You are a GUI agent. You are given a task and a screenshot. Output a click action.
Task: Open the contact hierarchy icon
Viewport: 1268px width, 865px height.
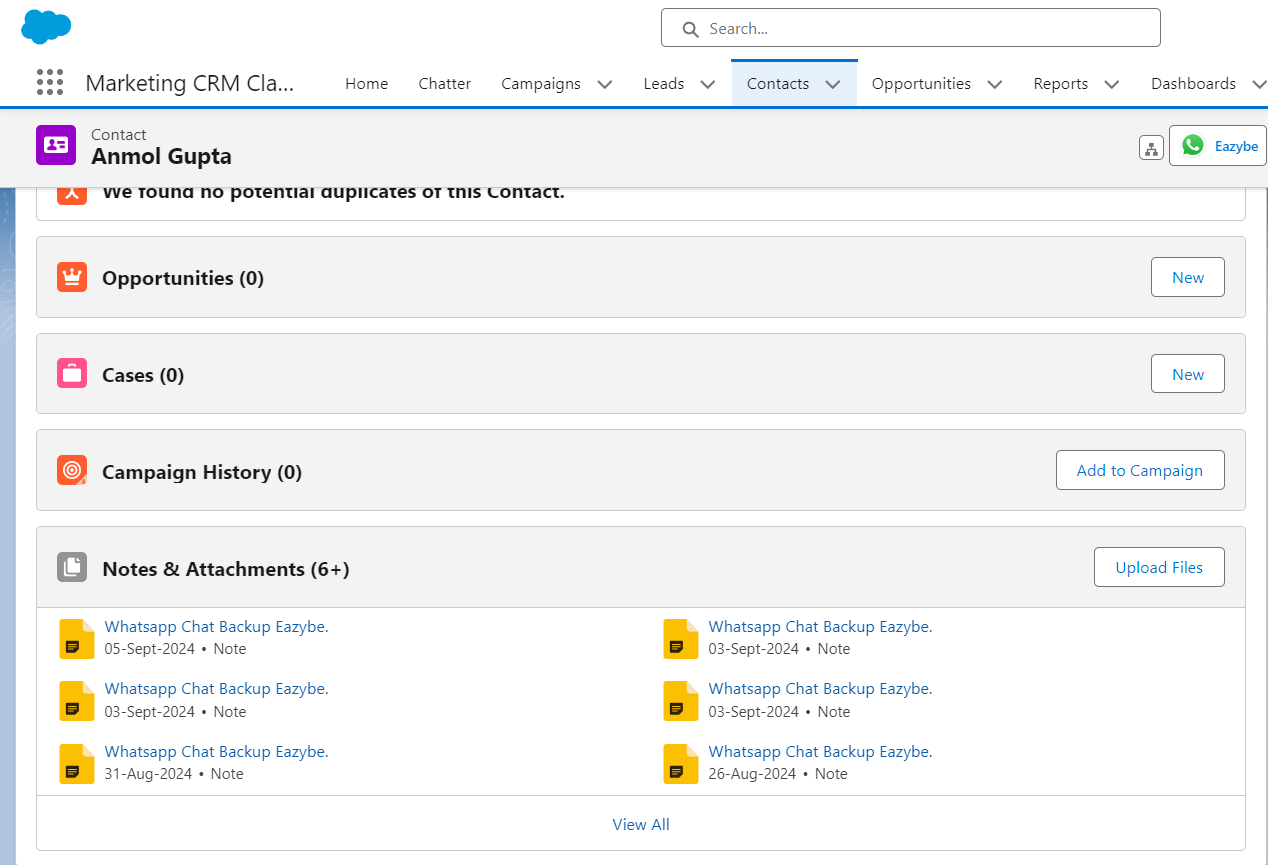[x=1151, y=146]
